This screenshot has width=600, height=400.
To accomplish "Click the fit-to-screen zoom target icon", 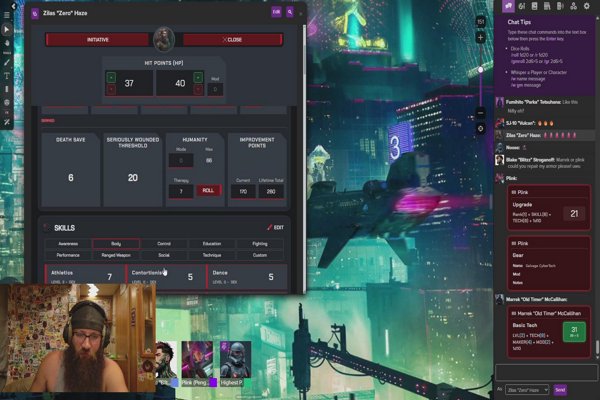I will tap(481, 129).
